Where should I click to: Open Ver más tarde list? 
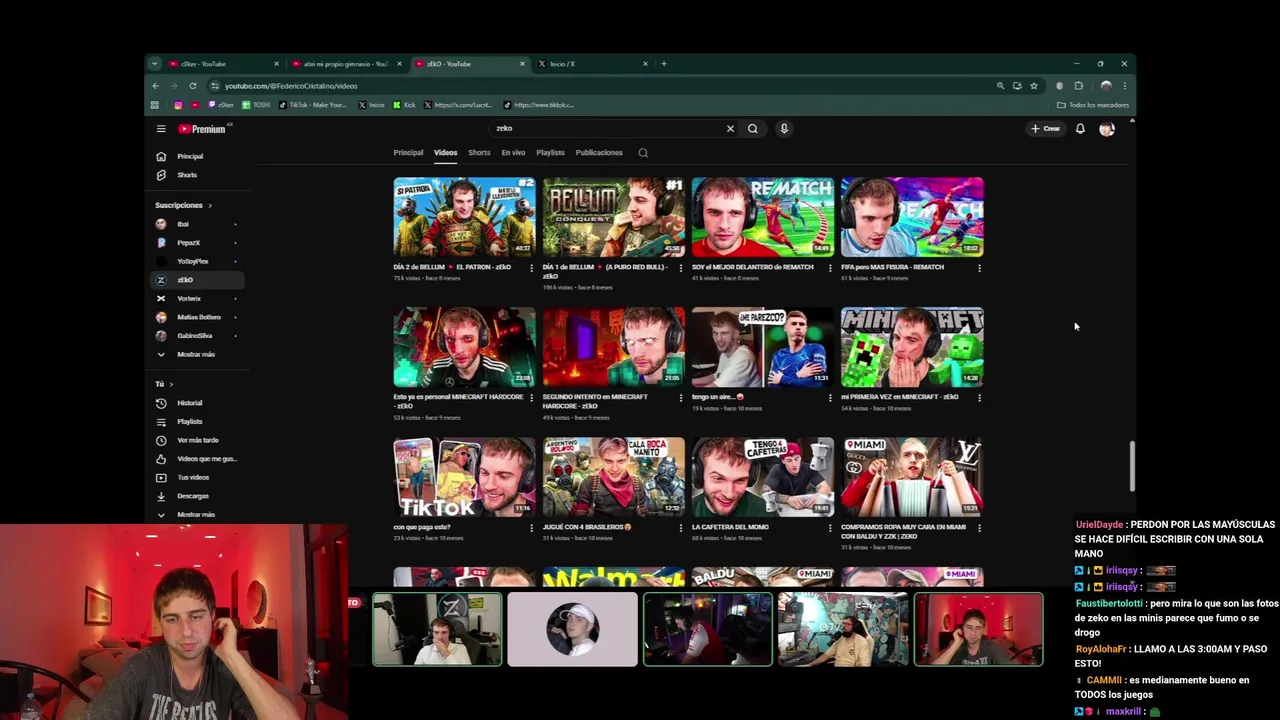[x=198, y=440]
